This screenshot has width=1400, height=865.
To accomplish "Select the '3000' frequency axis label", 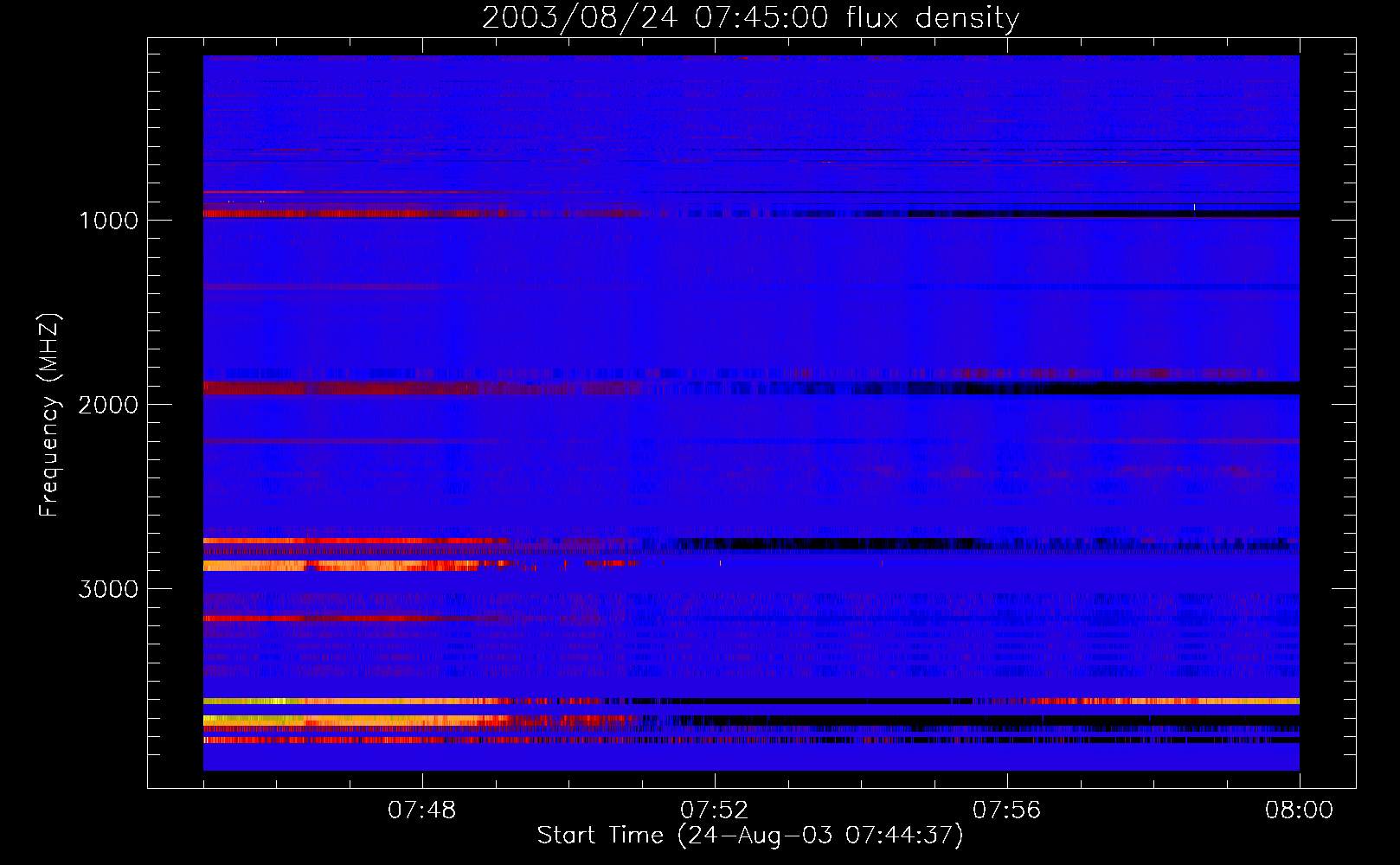I will click(108, 589).
